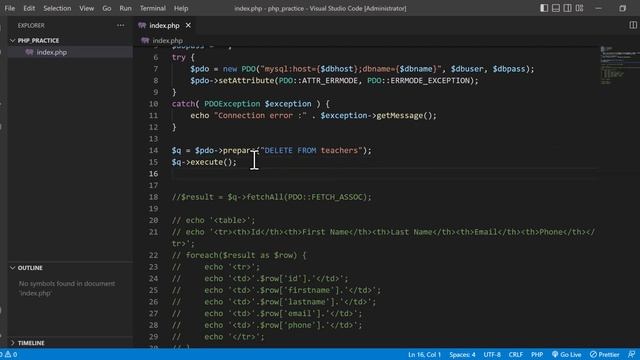The width and height of the screenshot is (640, 360).
Task: Select language mode PHP
Action: pyautogui.click(x=537, y=354)
